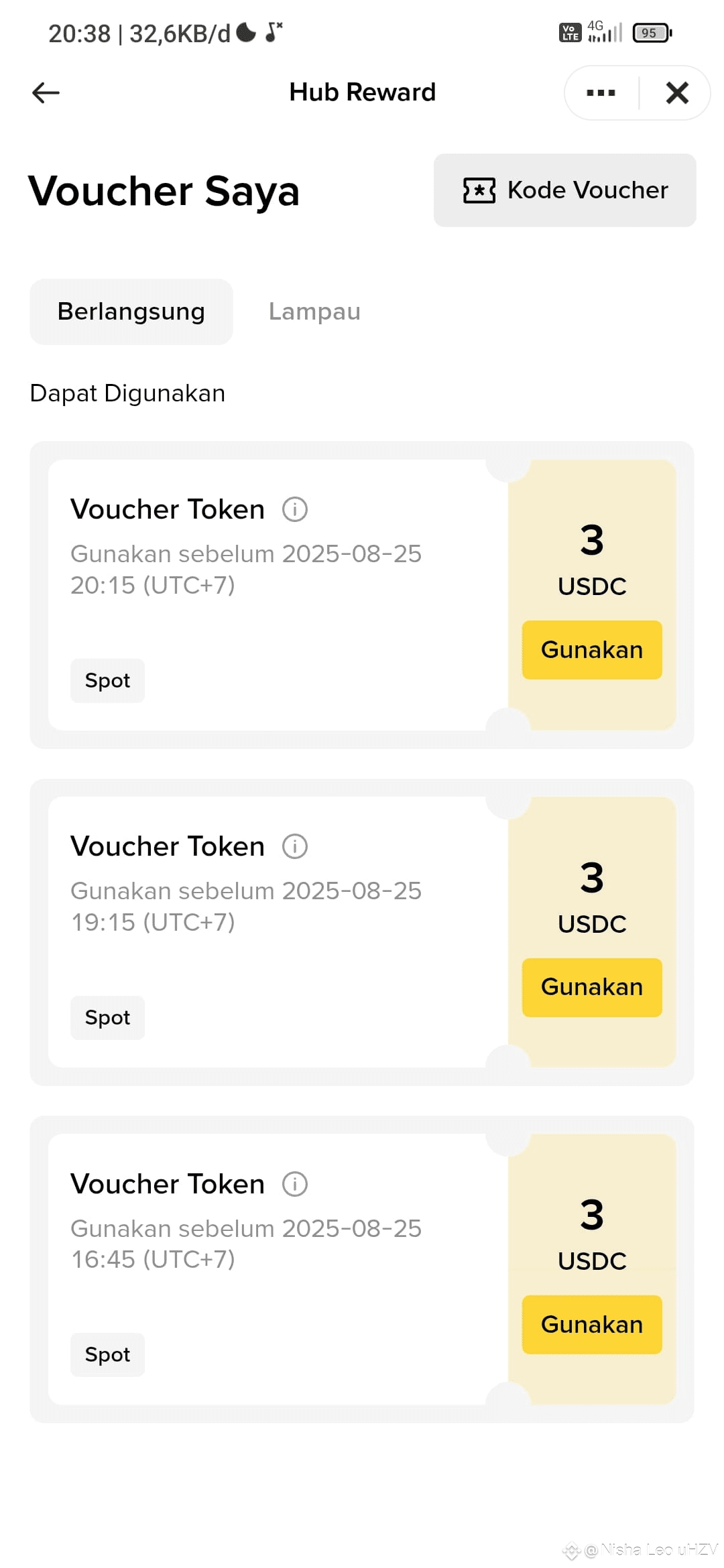Tap the battery indicator in status bar
724x1568 pixels.
point(652,33)
